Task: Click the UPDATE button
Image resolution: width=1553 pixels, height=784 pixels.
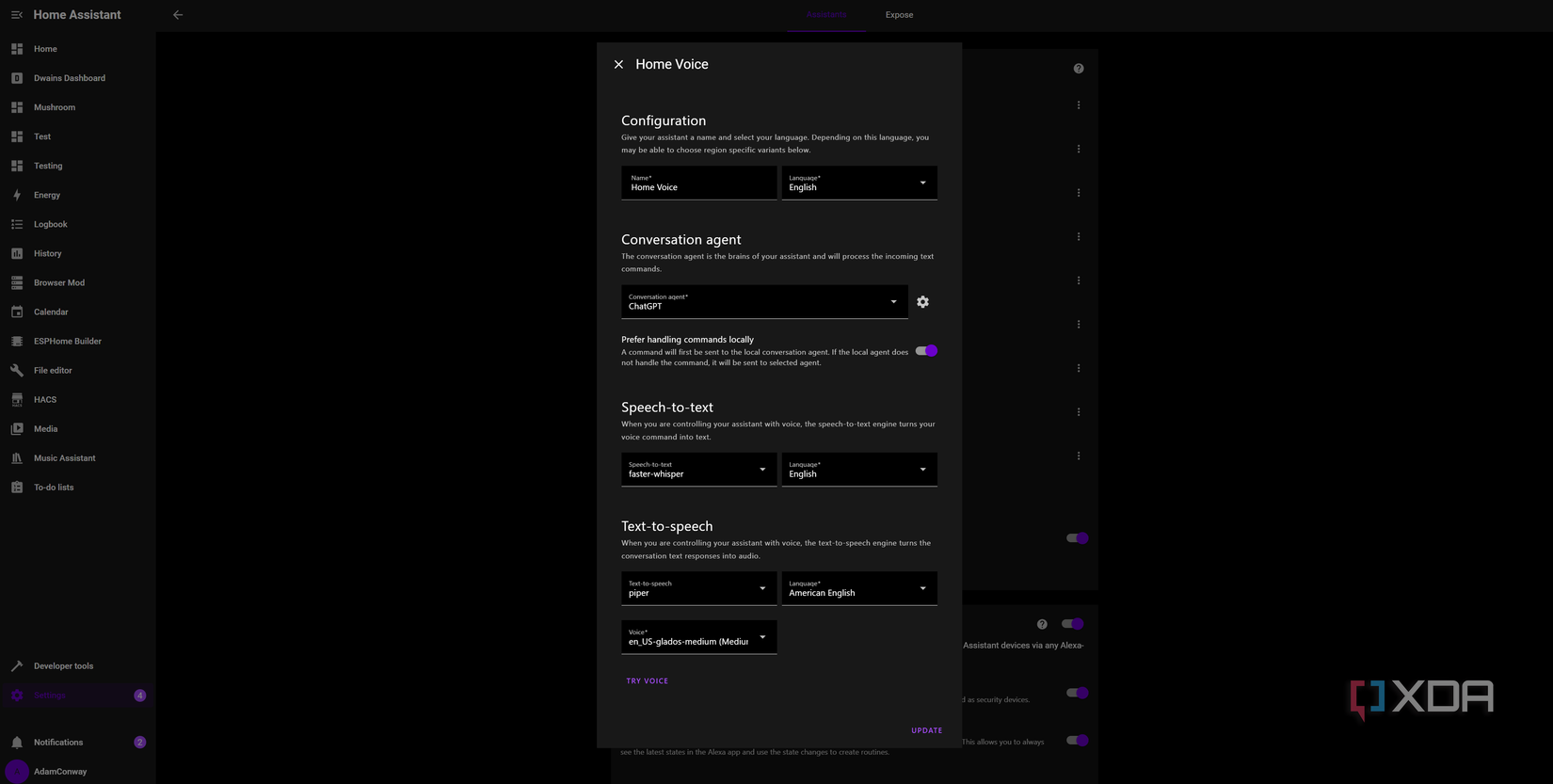Action: click(926, 730)
